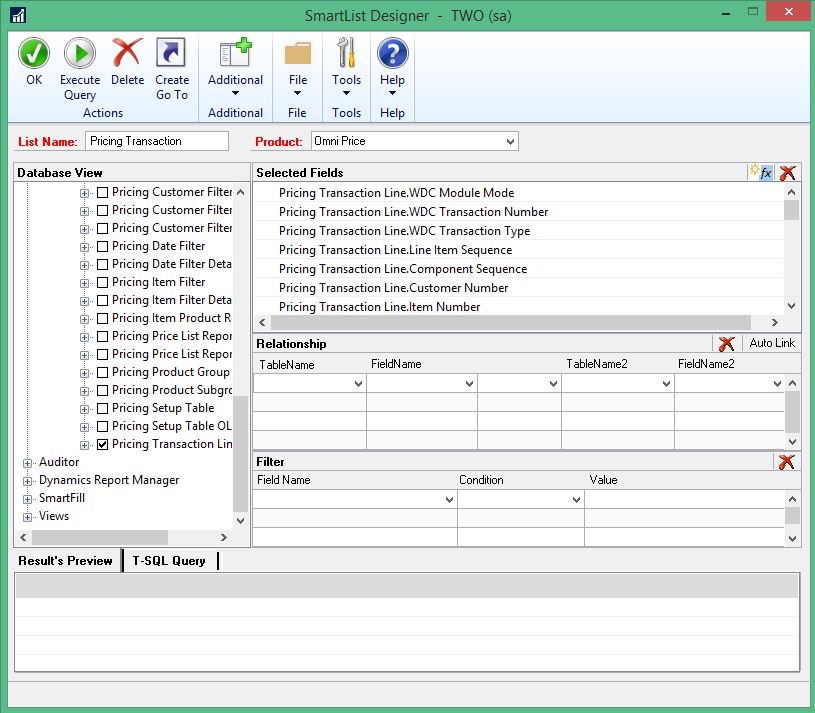Viewport: 815px width, 713px height.
Task: Check the Pricing Date Filter Detail checkbox
Action: point(102,265)
